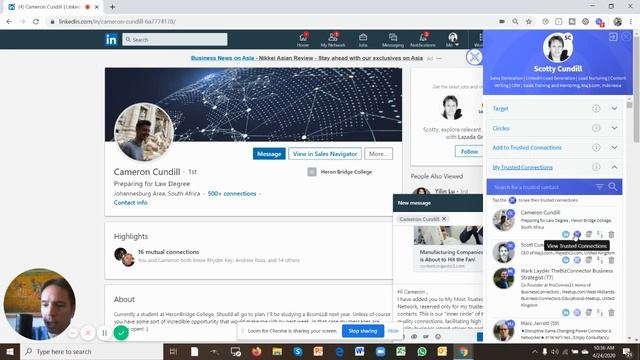Click the New message header

[438, 203]
